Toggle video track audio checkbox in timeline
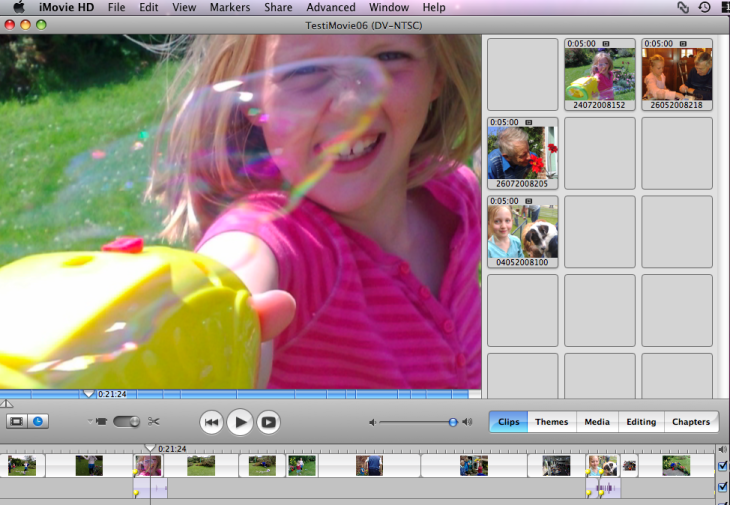This screenshot has width=730, height=505. coord(723,466)
